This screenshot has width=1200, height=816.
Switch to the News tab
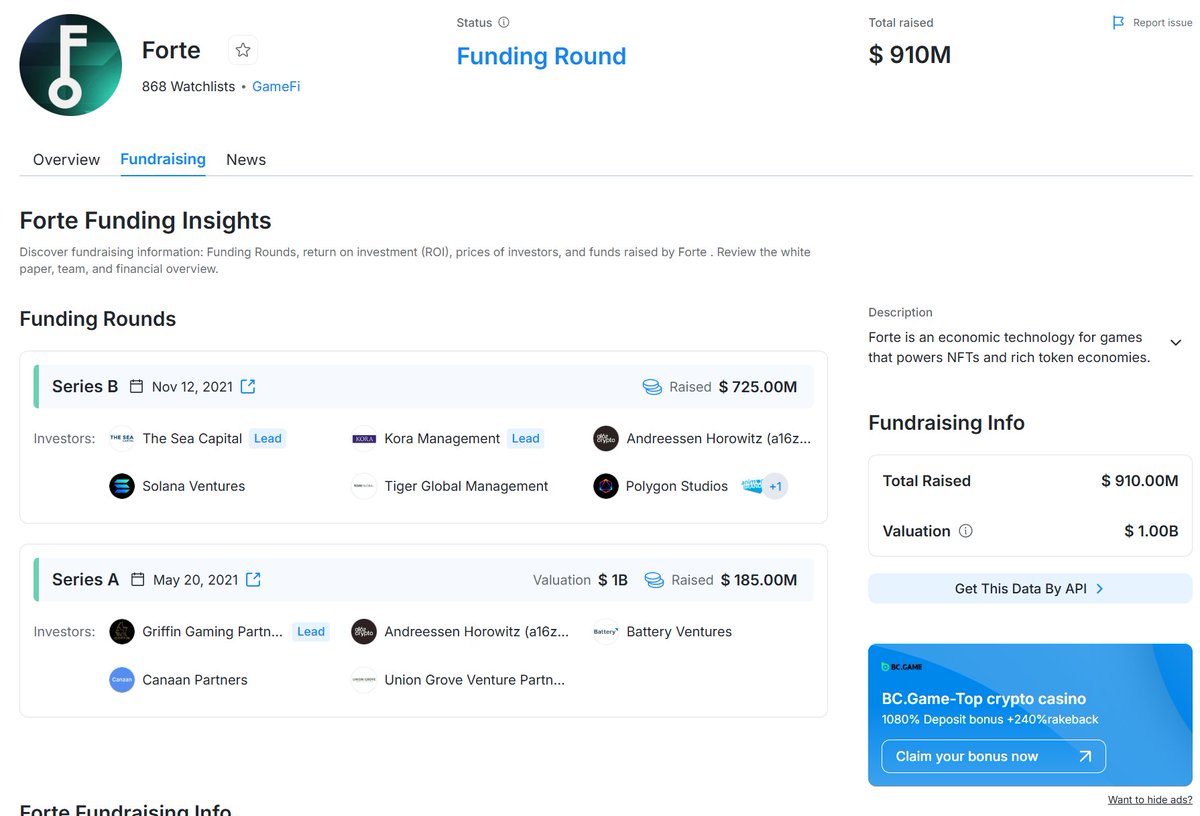tap(246, 160)
